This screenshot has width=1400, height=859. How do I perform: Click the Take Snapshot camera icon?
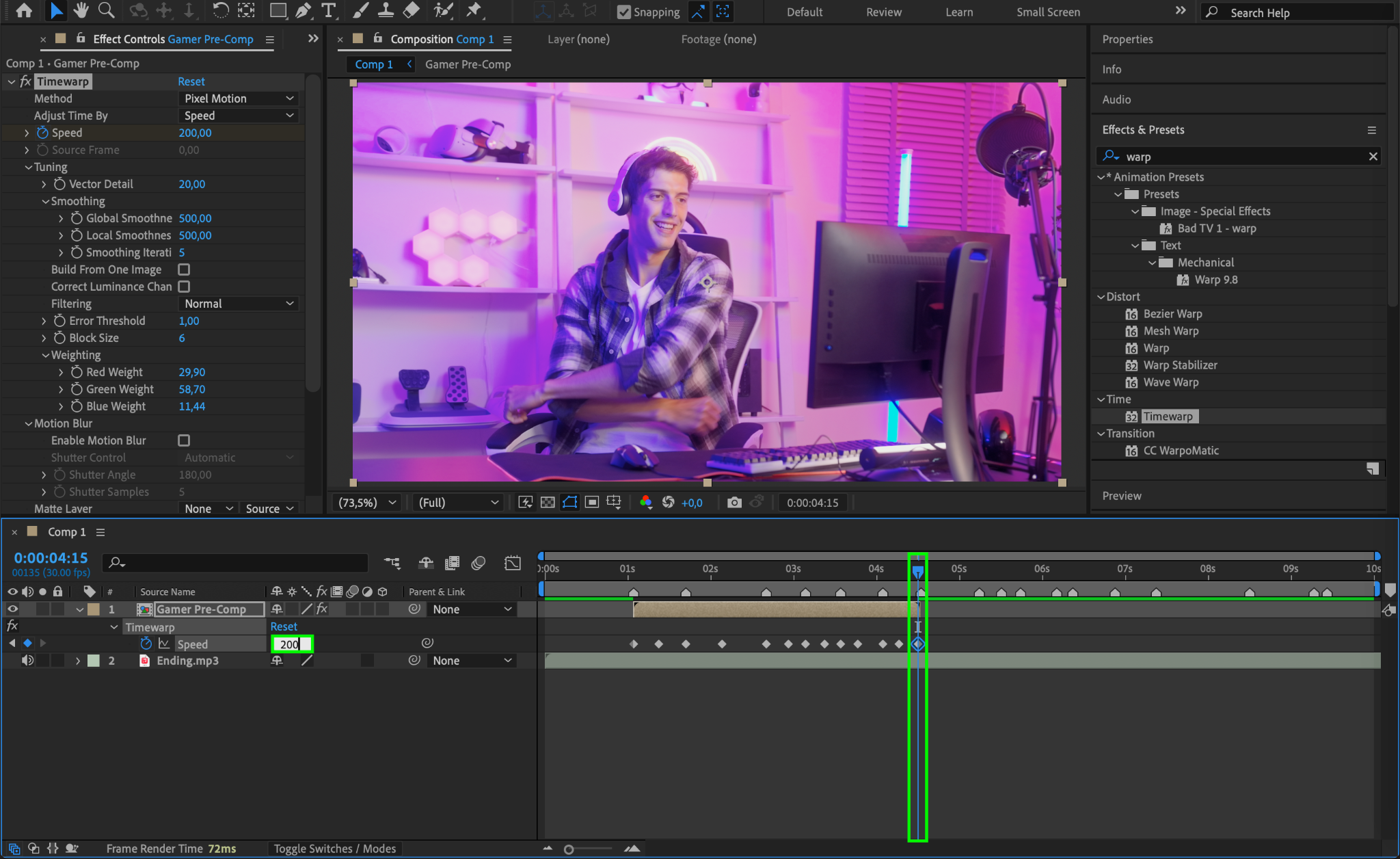coord(734,503)
